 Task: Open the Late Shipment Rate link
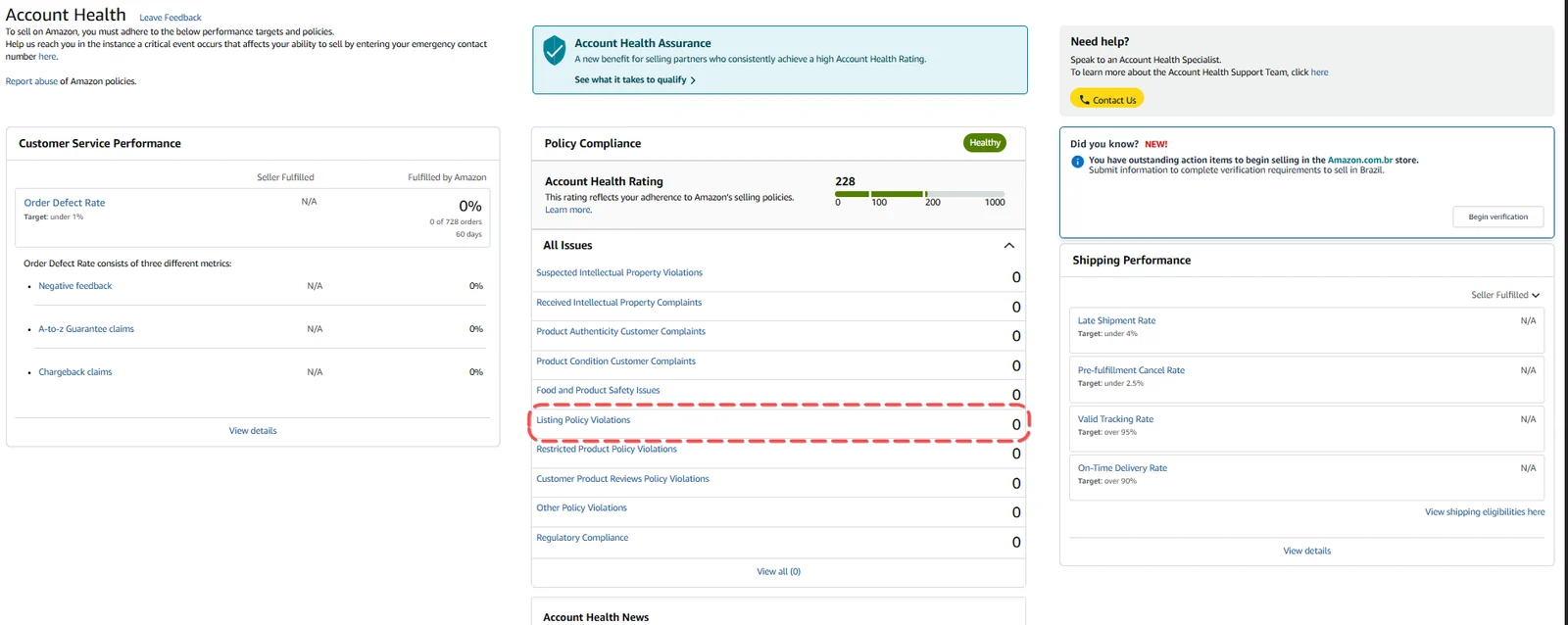point(1116,321)
